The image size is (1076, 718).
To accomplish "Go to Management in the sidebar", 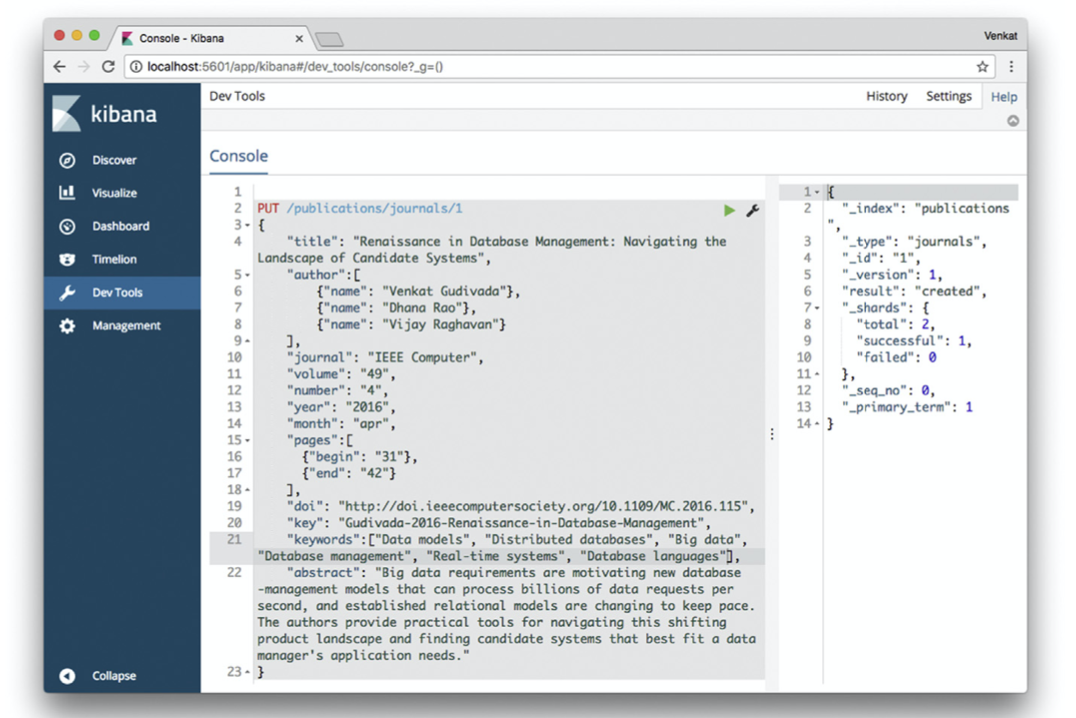I will pyautogui.click(x=126, y=325).
